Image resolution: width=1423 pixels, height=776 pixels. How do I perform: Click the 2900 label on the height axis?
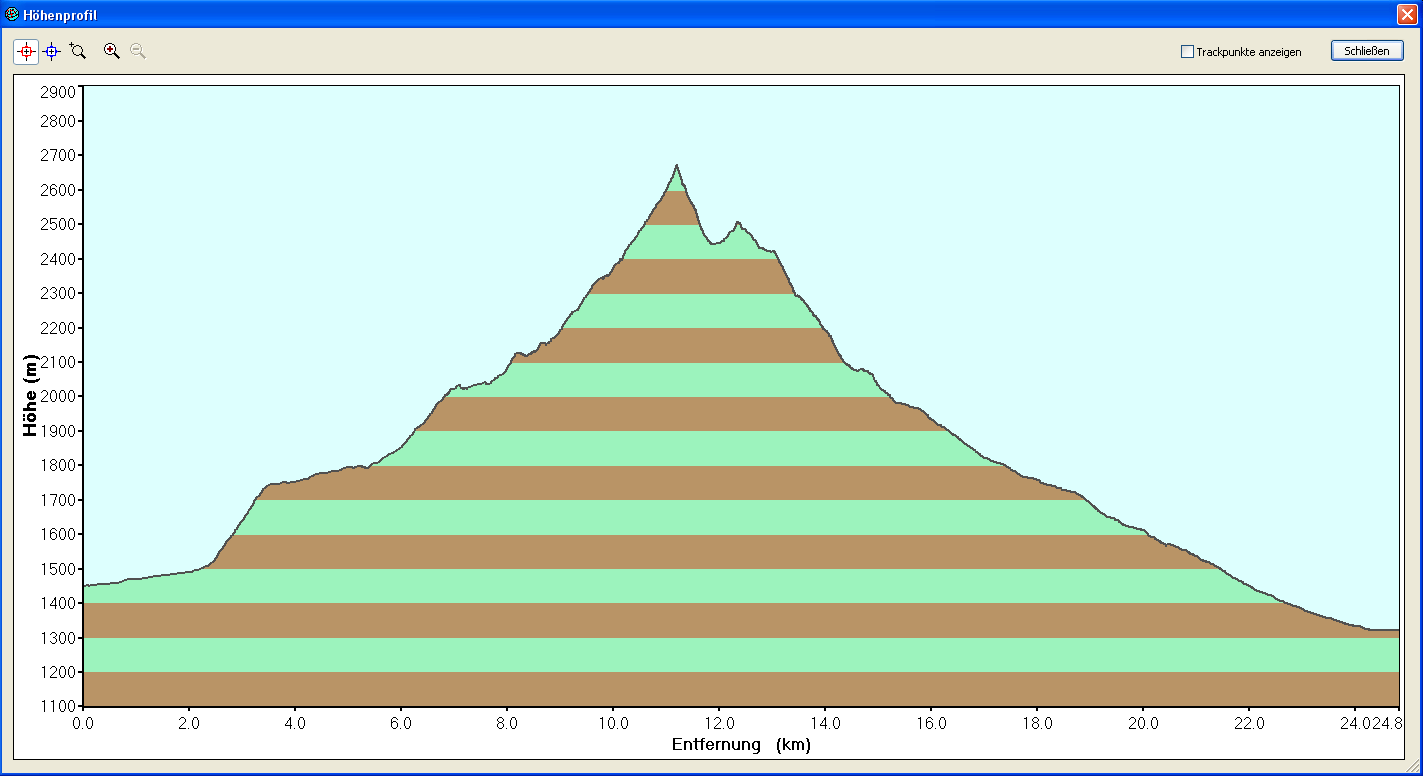click(58, 91)
